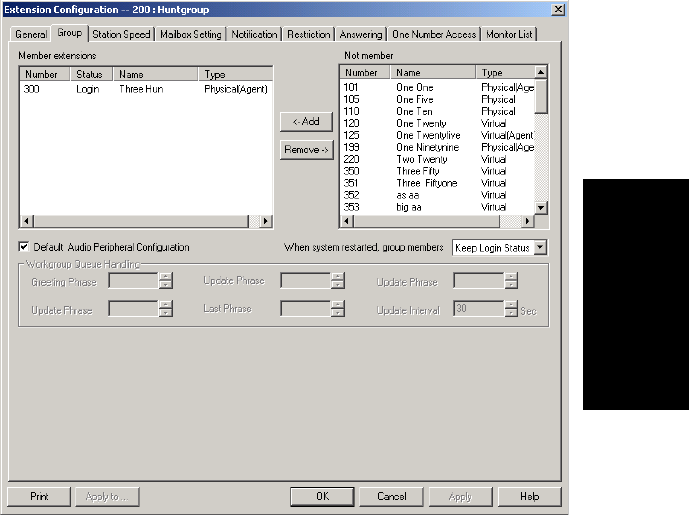Select non-member 220 Two Twenty

(437, 159)
